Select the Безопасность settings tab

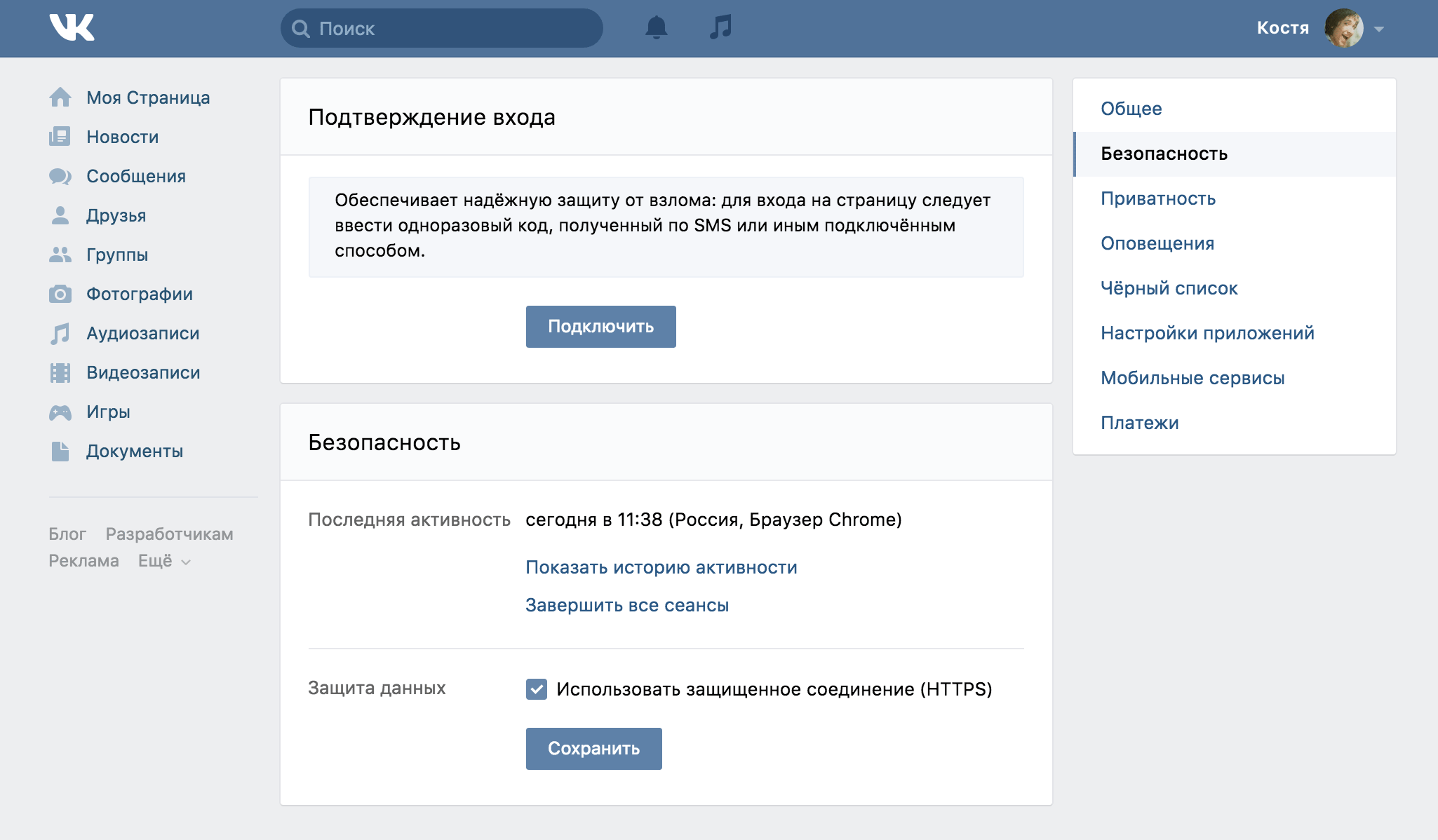click(x=1235, y=154)
